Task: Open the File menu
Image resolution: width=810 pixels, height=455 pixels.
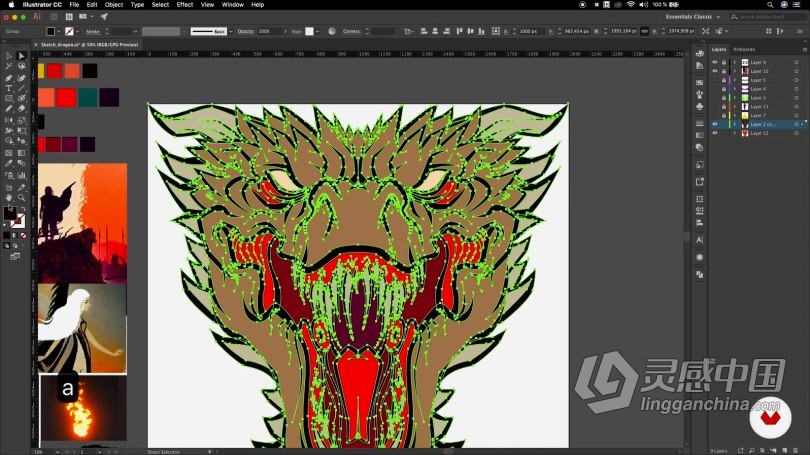Action: click(x=74, y=5)
